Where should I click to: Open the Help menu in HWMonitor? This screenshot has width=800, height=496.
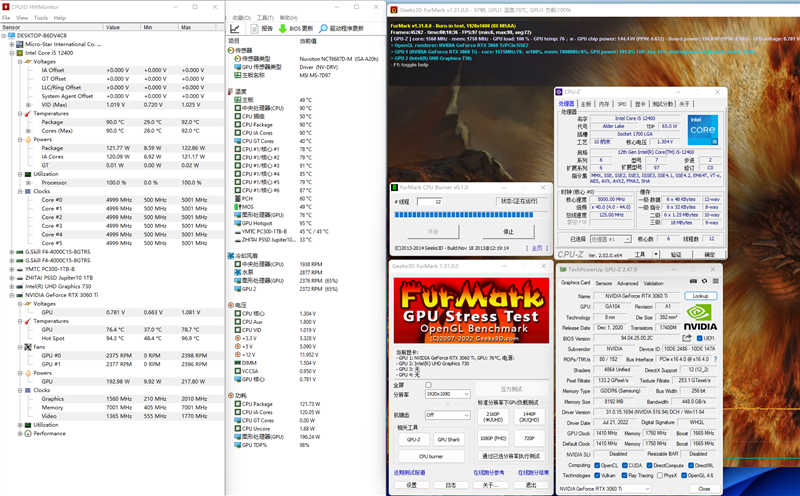click(60, 18)
